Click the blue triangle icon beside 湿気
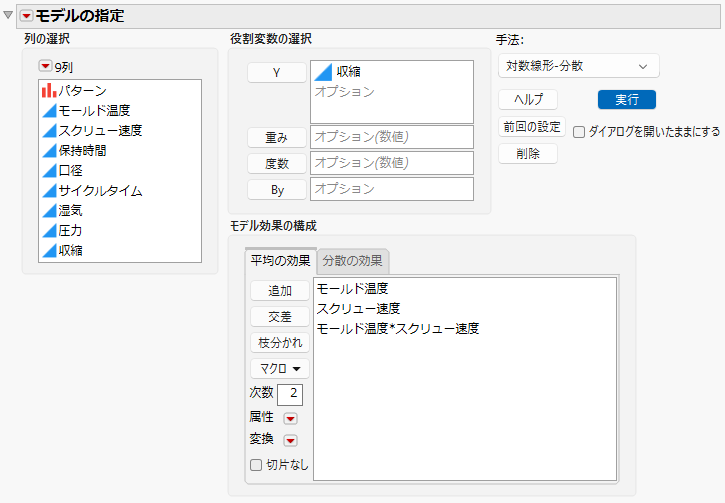This screenshot has height=503, width=725. 49,211
